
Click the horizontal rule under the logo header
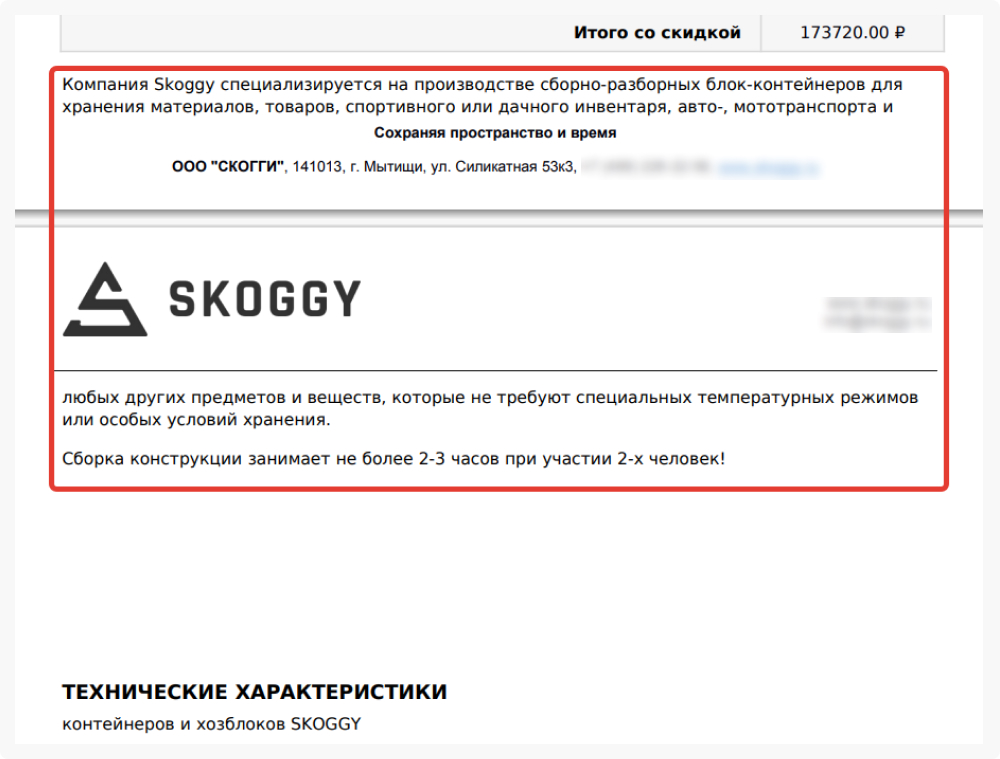(x=496, y=370)
